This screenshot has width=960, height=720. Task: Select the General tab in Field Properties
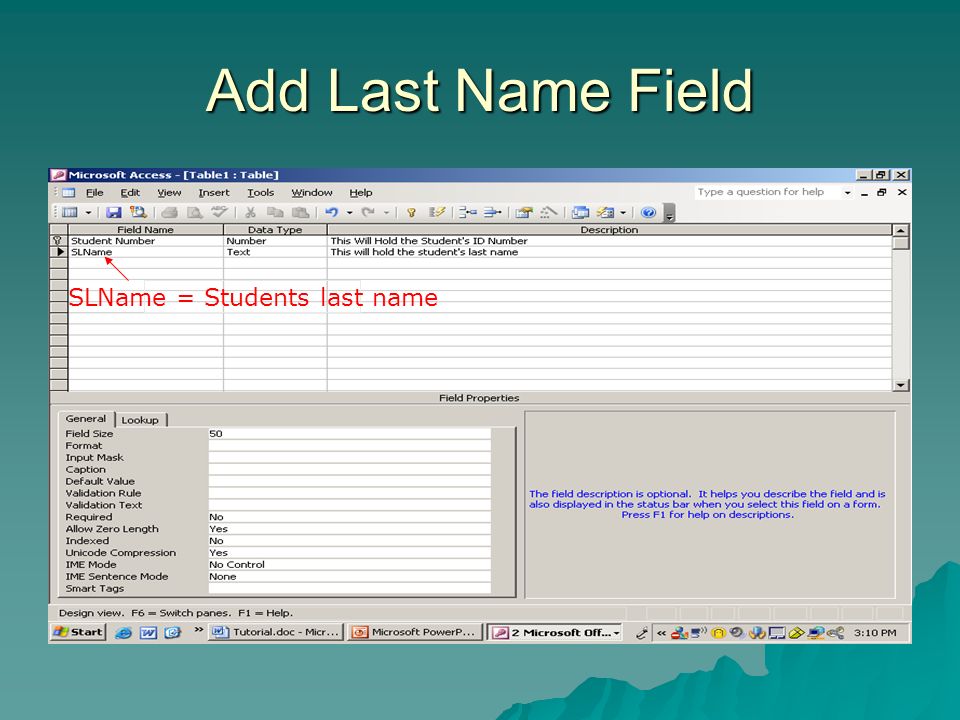[86, 419]
